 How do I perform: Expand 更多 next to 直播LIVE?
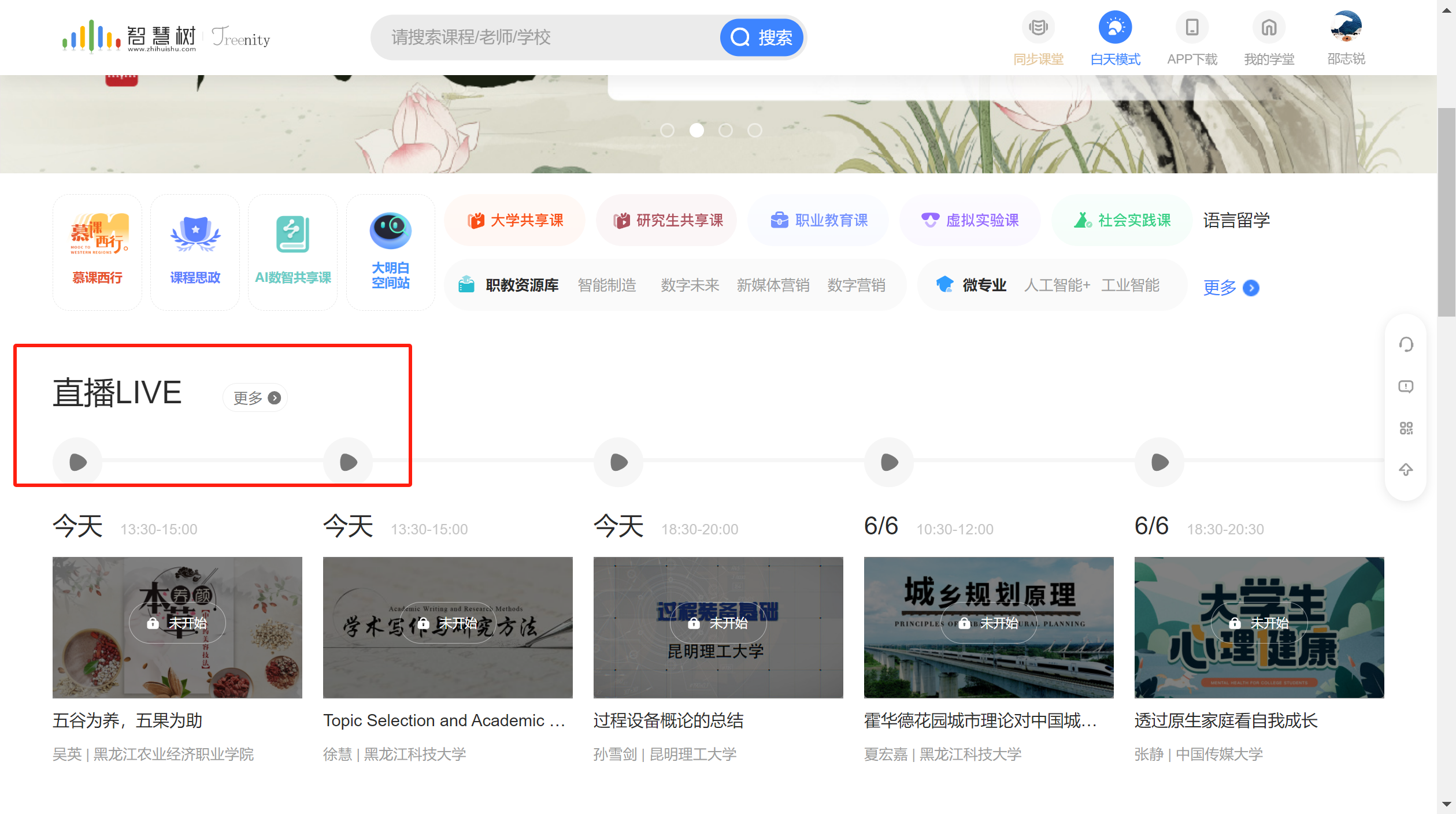256,397
